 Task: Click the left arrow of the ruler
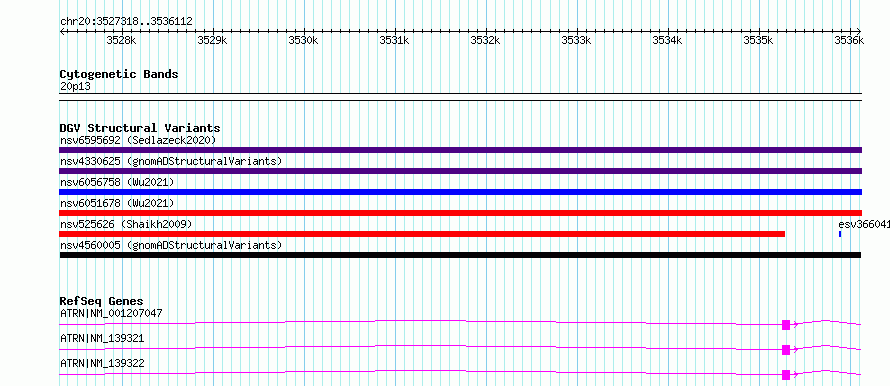[x=62, y=31]
